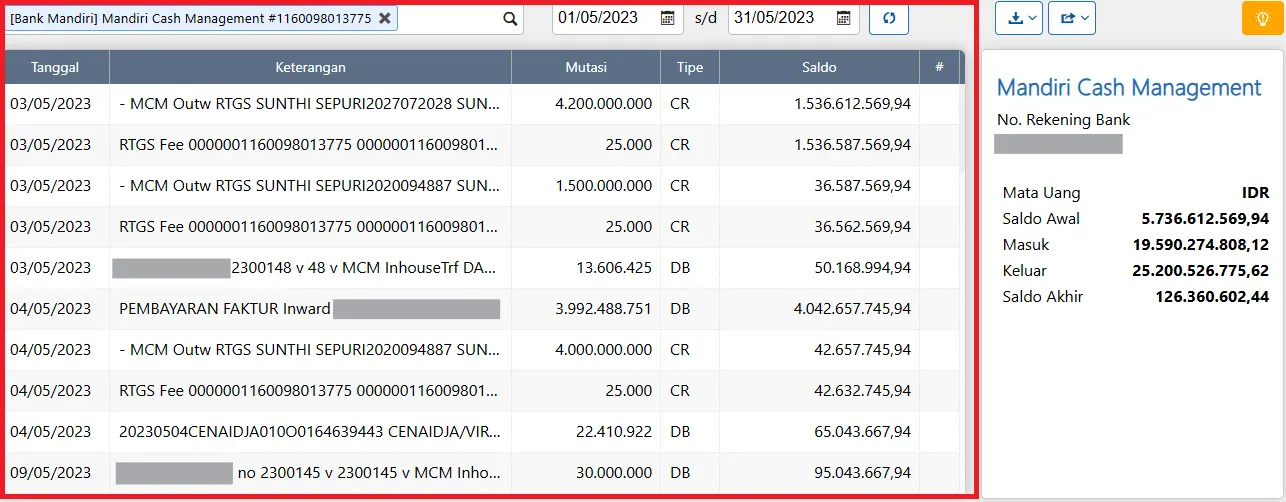Click the Saldo column header
The height and width of the screenshot is (502, 1286).
tap(818, 67)
